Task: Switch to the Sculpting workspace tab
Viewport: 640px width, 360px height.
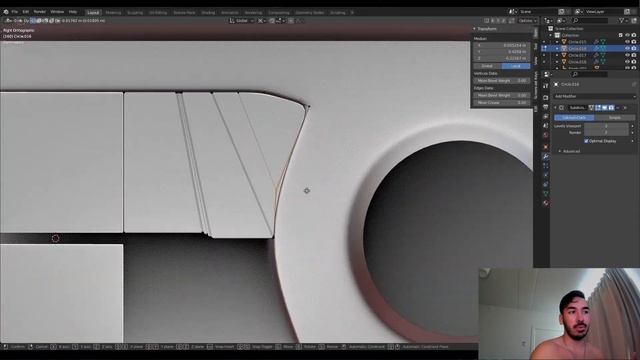Action: tap(135, 13)
